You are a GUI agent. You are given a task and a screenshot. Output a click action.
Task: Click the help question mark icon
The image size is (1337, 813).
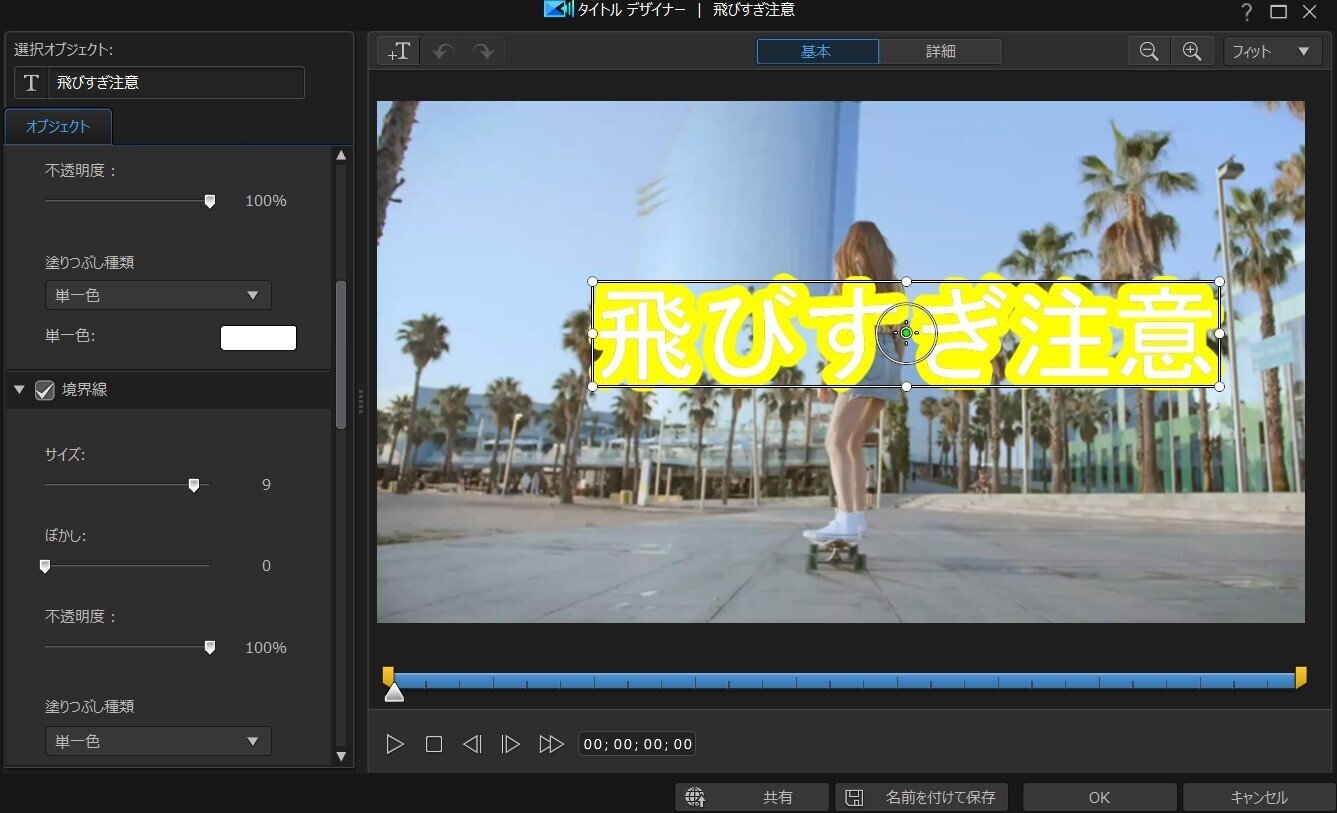pyautogui.click(x=1247, y=12)
